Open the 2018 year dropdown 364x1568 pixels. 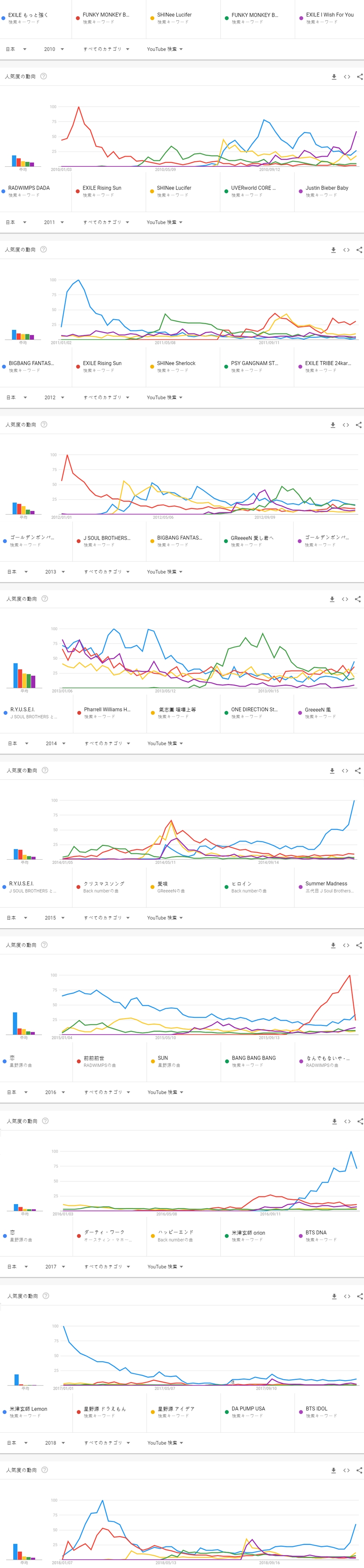55,1443
